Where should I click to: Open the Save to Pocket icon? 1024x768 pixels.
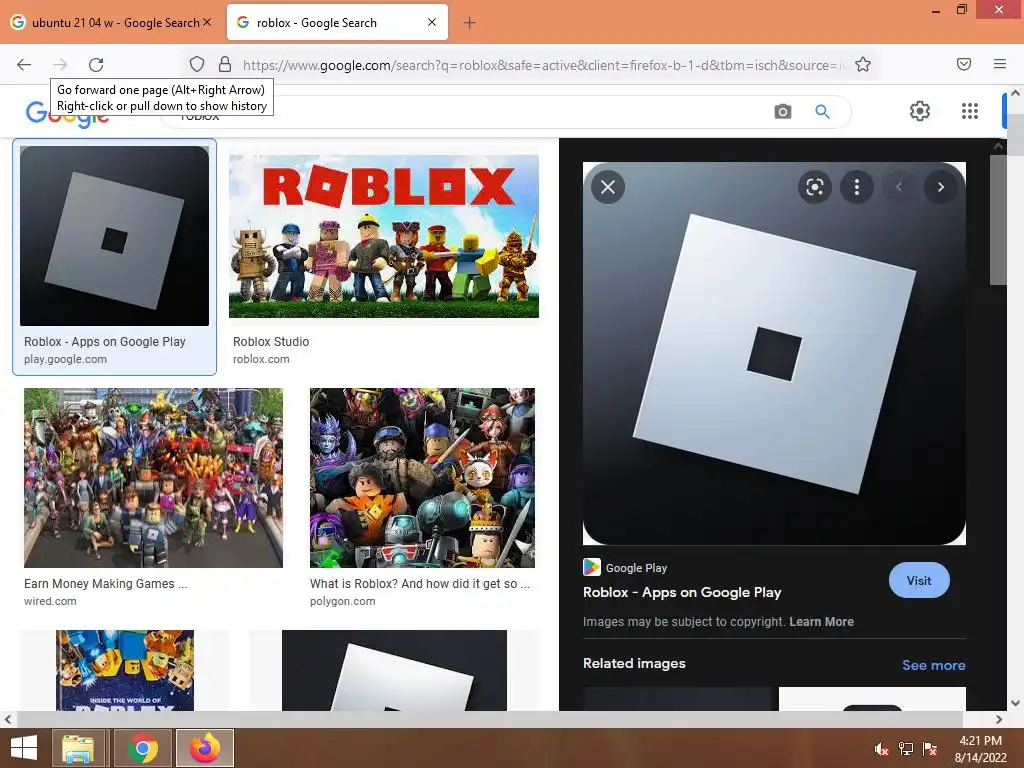[x=964, y=64]
